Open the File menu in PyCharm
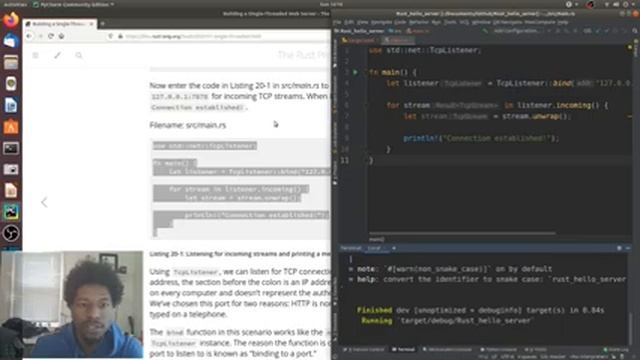Viewport: 640px width, 360px height. [x=337, y=22]
